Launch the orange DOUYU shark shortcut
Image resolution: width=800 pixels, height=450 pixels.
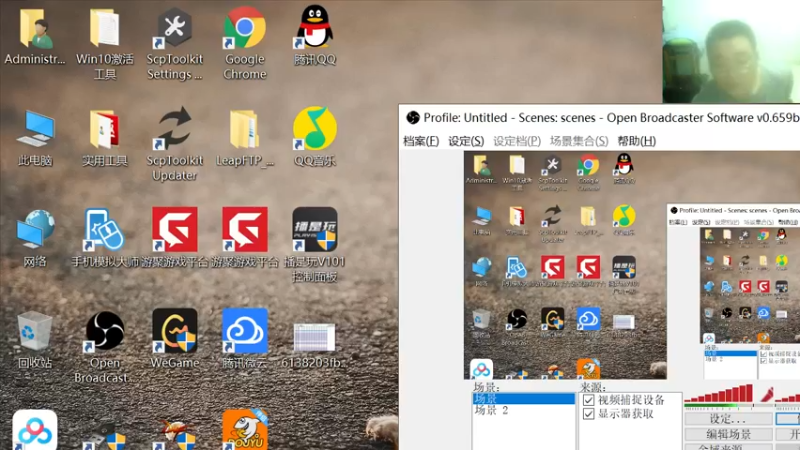245,430
